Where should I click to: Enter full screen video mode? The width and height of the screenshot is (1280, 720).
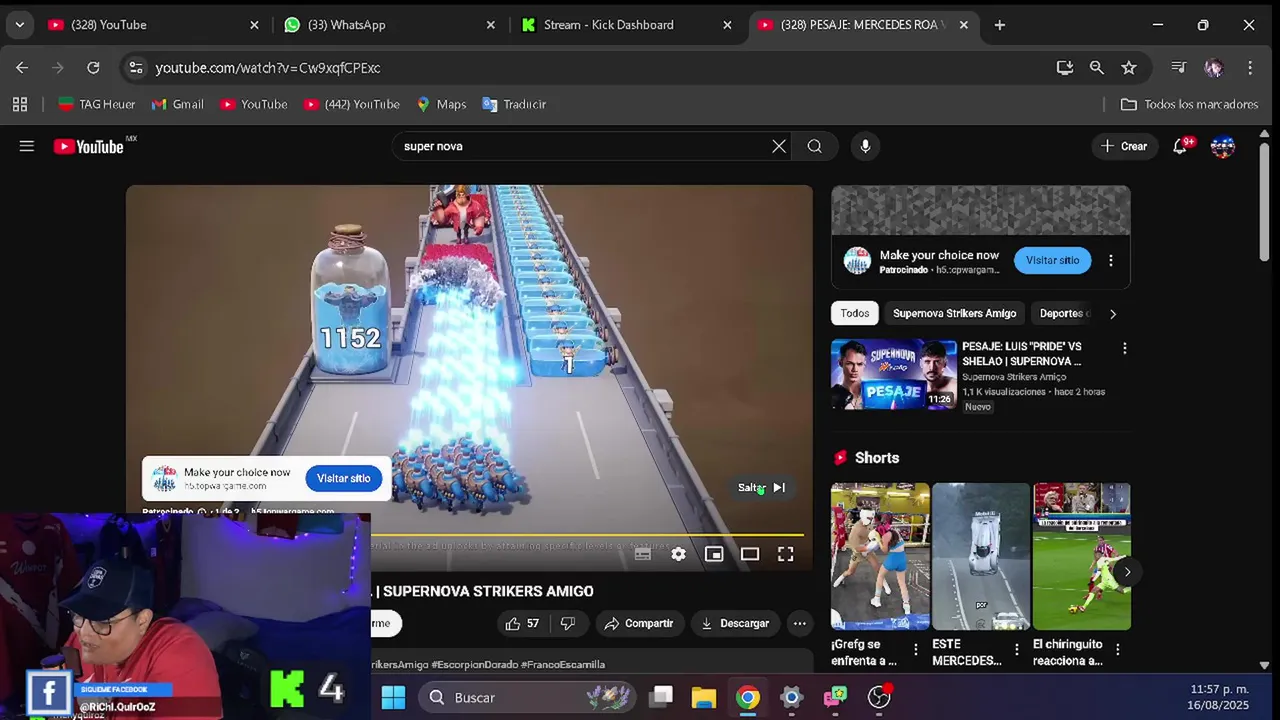[x=786, y=554]
